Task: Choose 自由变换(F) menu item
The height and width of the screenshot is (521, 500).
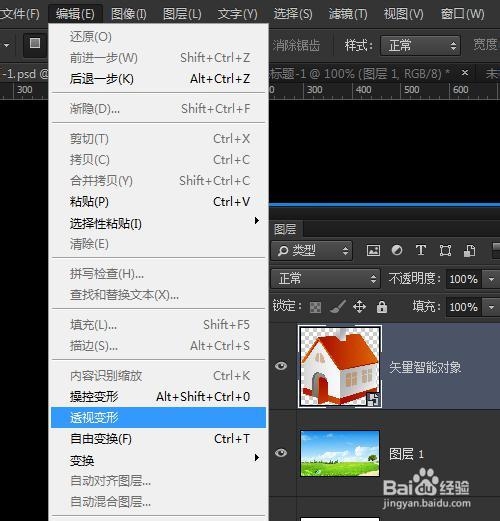Action: tap(159, 439)
